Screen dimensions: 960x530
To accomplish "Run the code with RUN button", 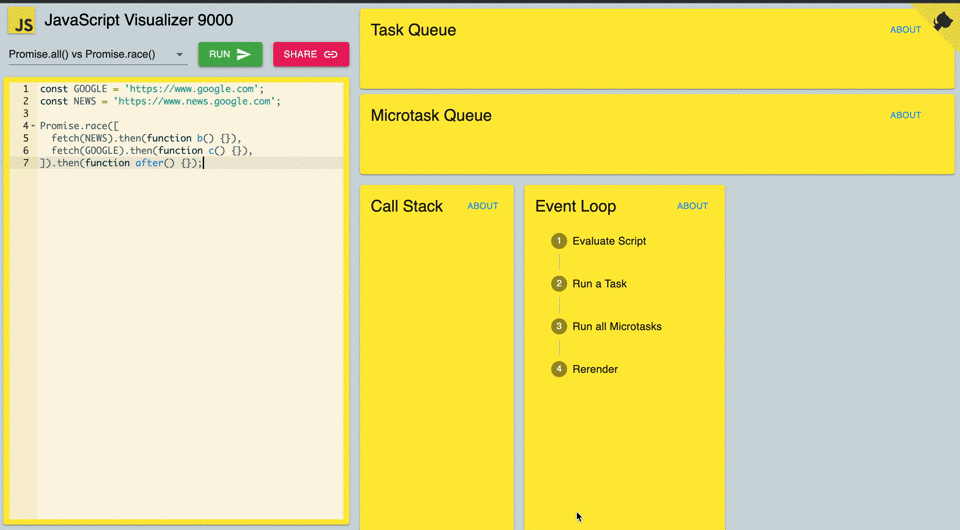I will point(230,54).
